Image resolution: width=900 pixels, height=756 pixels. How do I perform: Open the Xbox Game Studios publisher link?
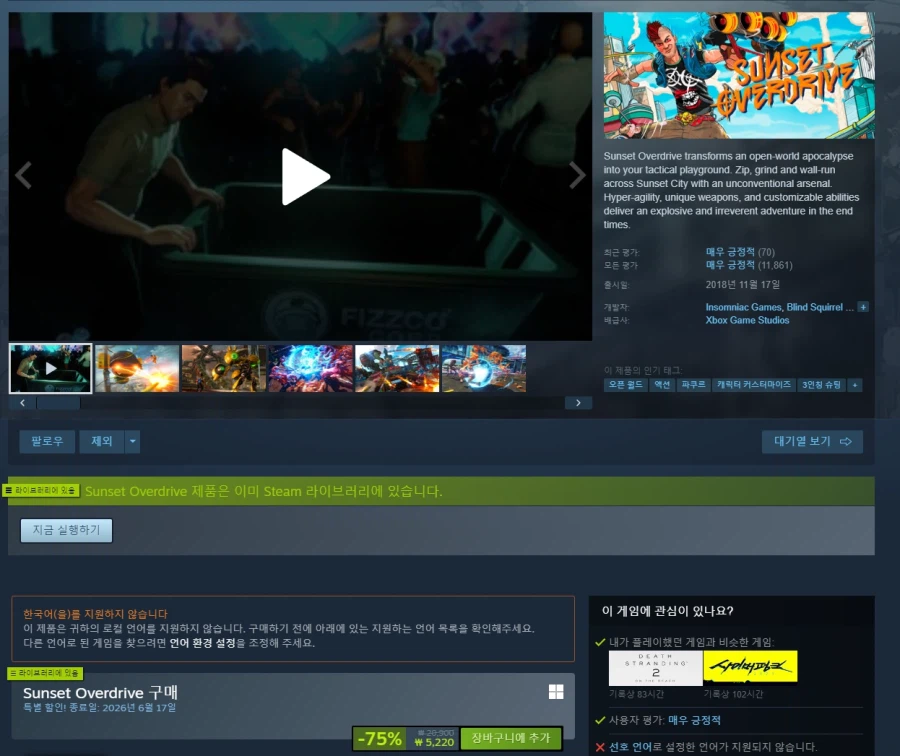coord(747,320)
